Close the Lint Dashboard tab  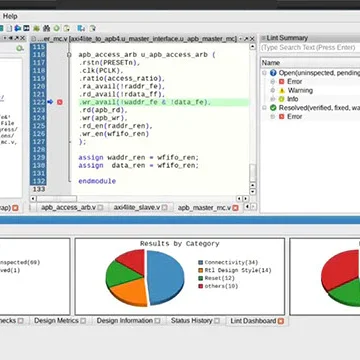pos(281,321)
